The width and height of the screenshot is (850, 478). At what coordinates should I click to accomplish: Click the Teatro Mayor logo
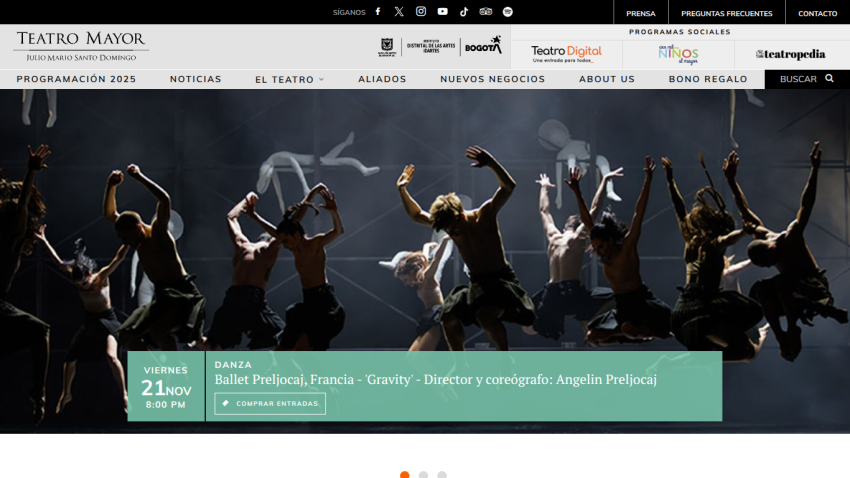(81, 46)
